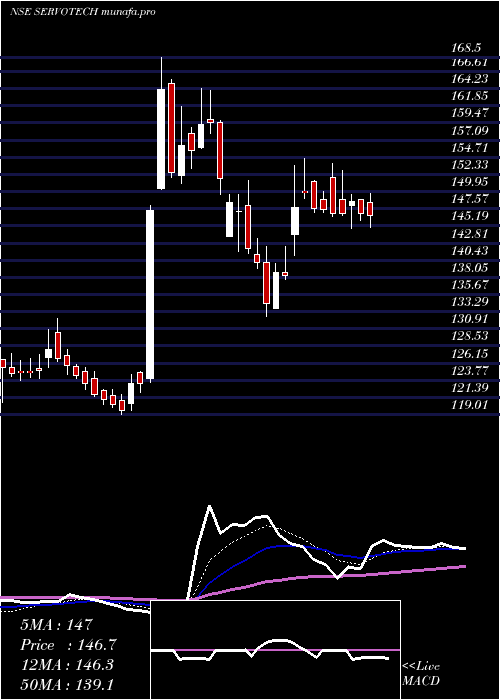Screen dimensions: 500x700
Task: Click the Live MACD label
Action: pyautogui.click(x=421, y=673)
